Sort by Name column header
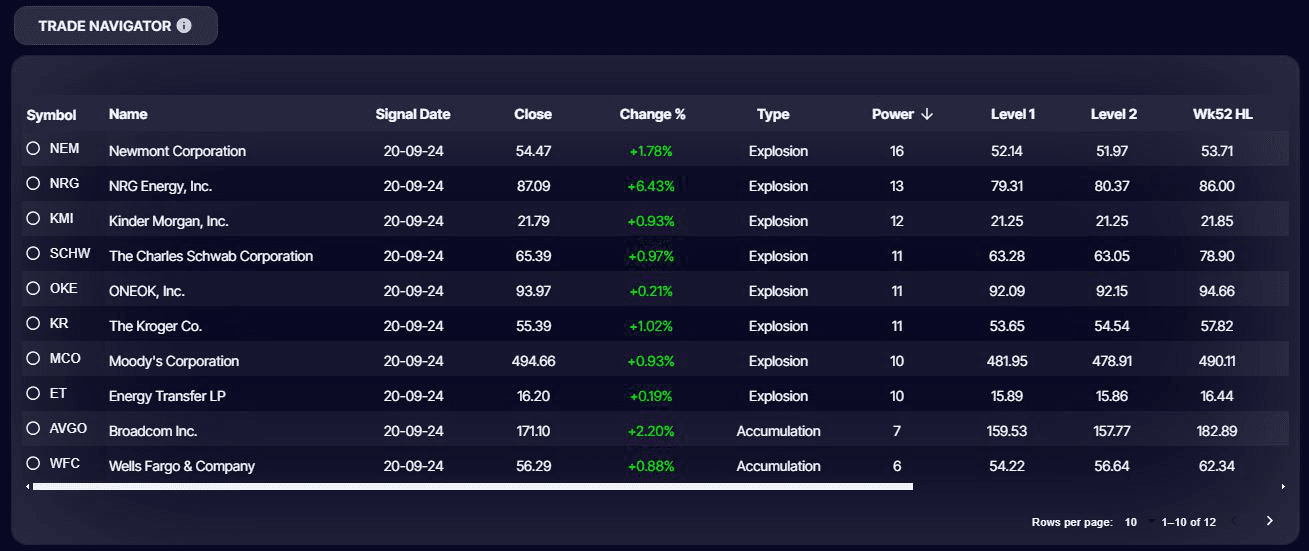This screenshot has width=1309, height=551. point(128,114)
